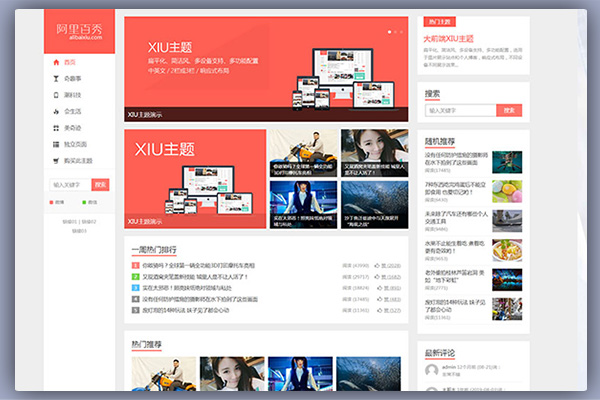The image size is (600, 400).
Task: Open blue cave lights thumbnail in 随机推荐
Action: tap(507, 280)
